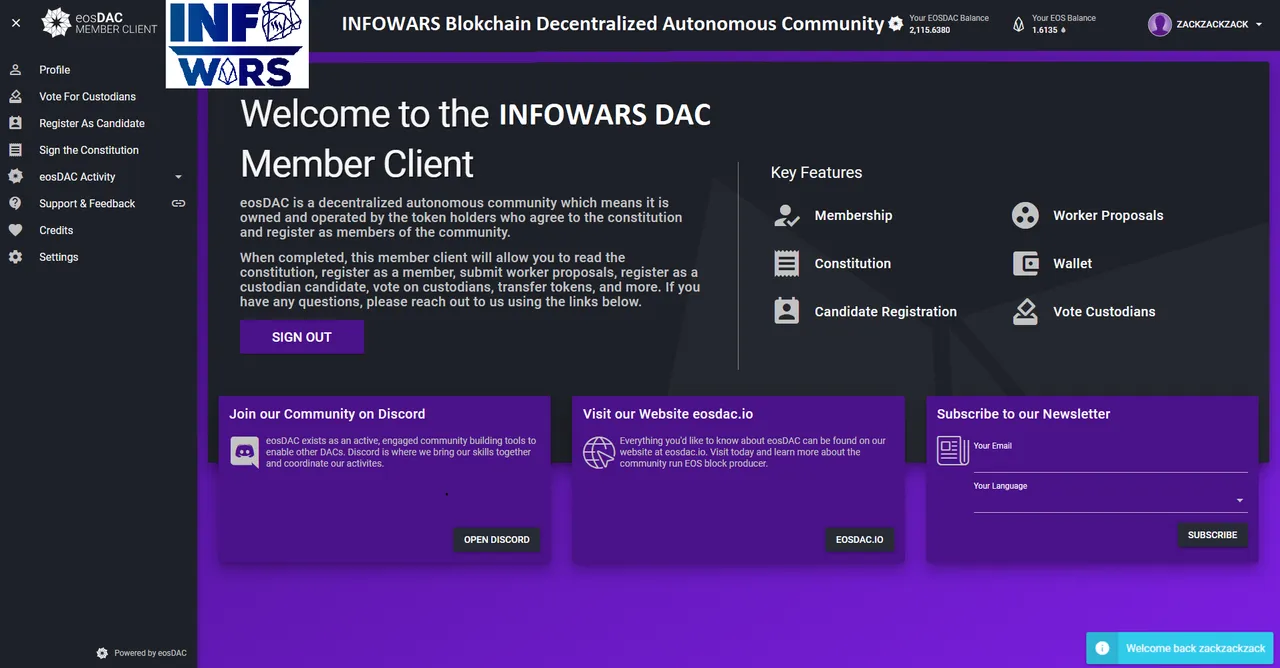
Task: Click the info icon in welcome notification
Action: click(1102, 648)
